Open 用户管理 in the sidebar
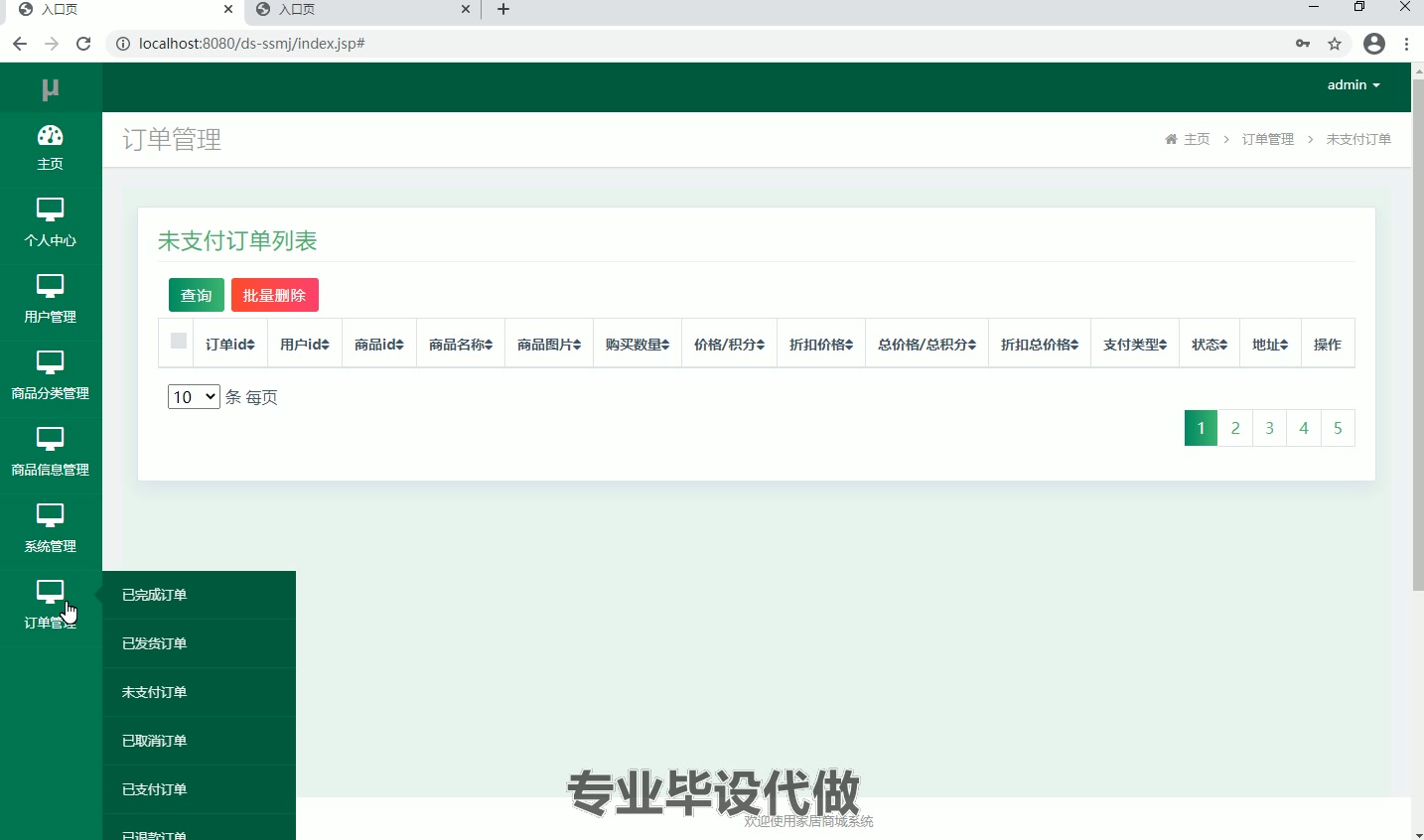Screen dimensions: 1424x840 [x=51, y=301]
